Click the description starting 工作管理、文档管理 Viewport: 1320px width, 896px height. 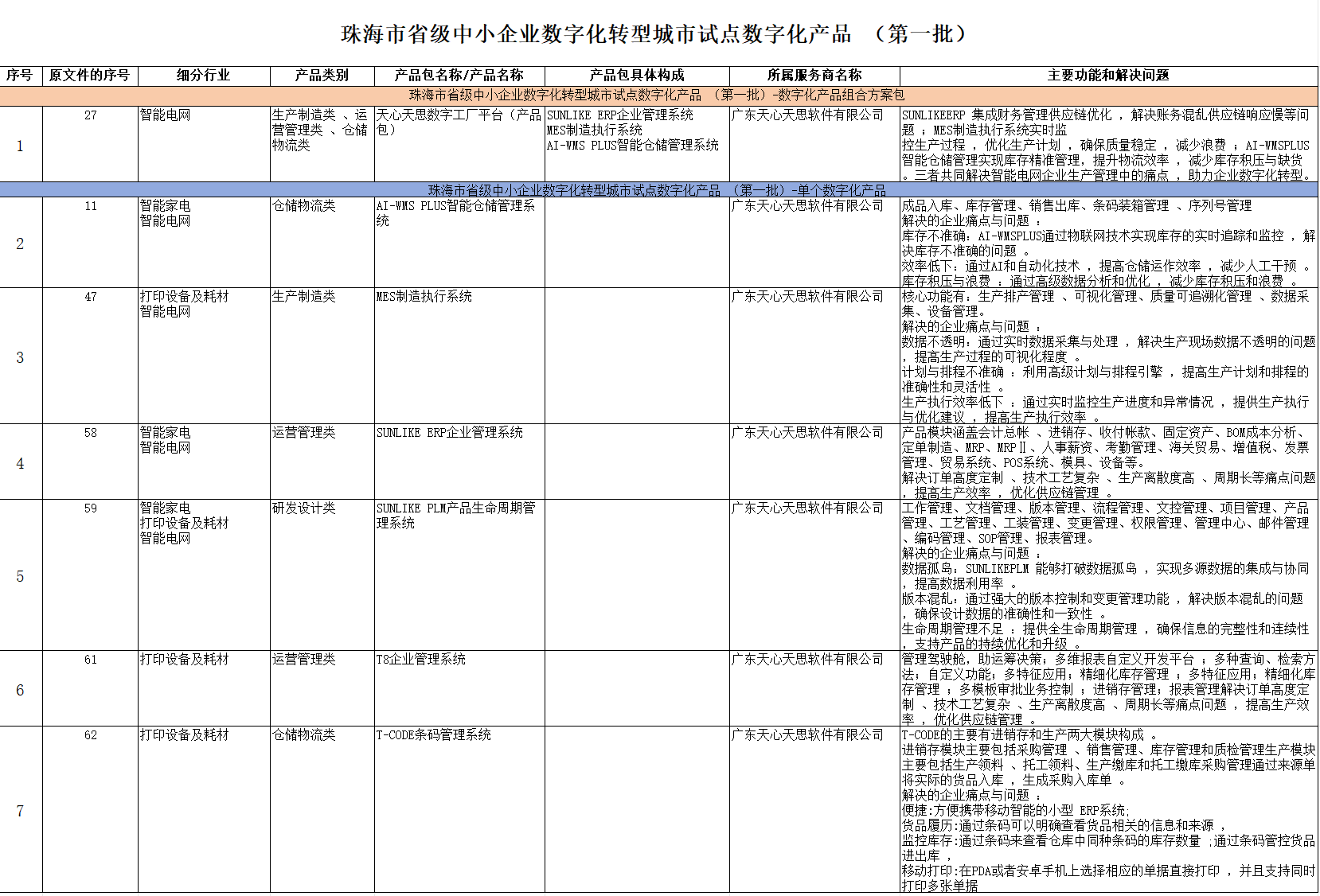[1108, 575]
